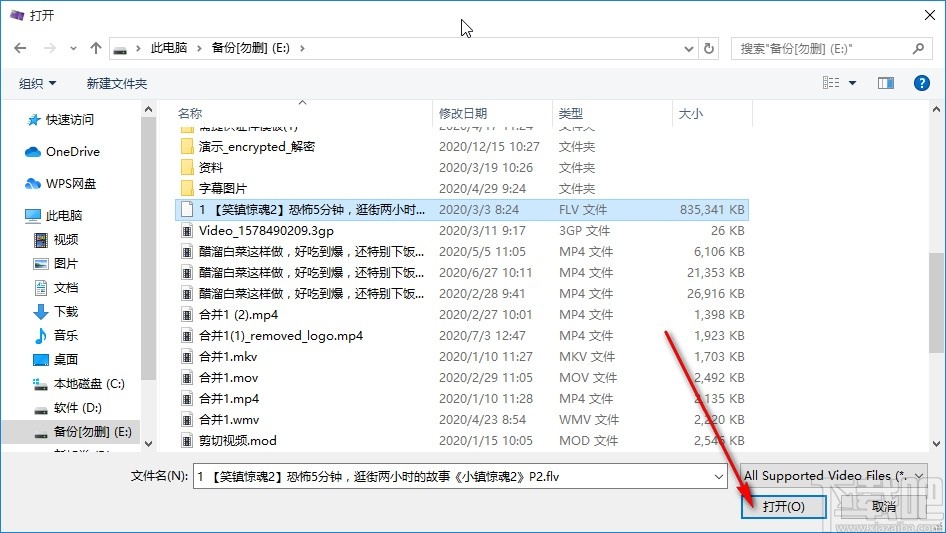Open All Supported Video Files filter
946x533 pixels.
834,476
